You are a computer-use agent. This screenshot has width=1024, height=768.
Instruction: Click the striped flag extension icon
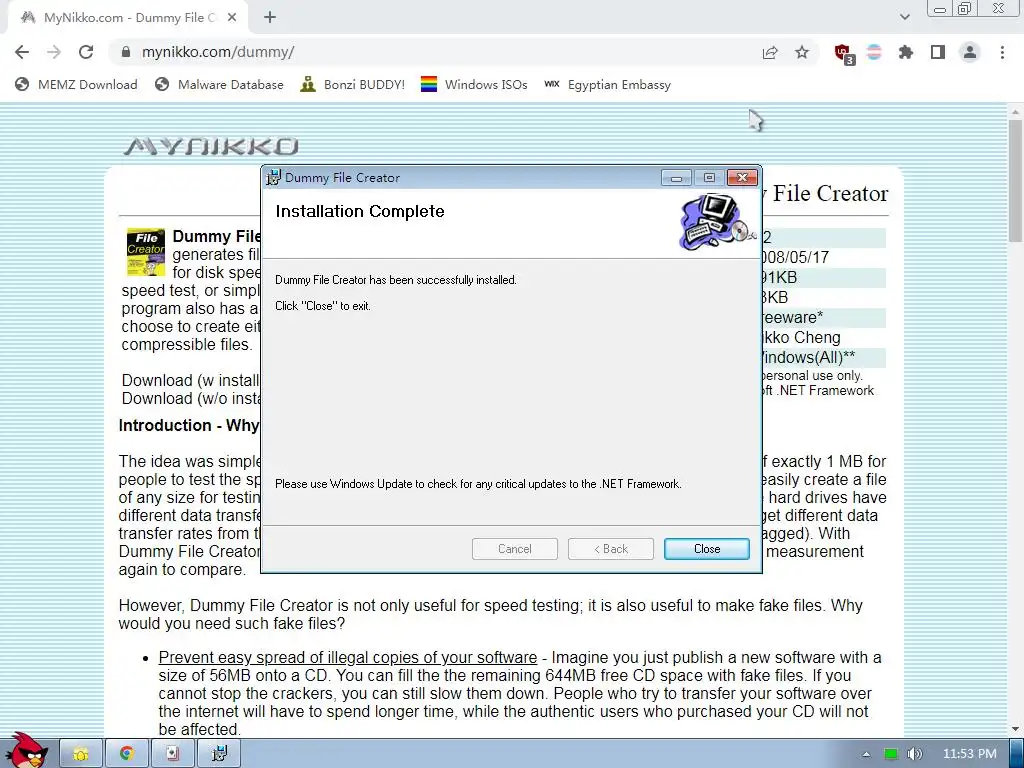pos(874,52)
